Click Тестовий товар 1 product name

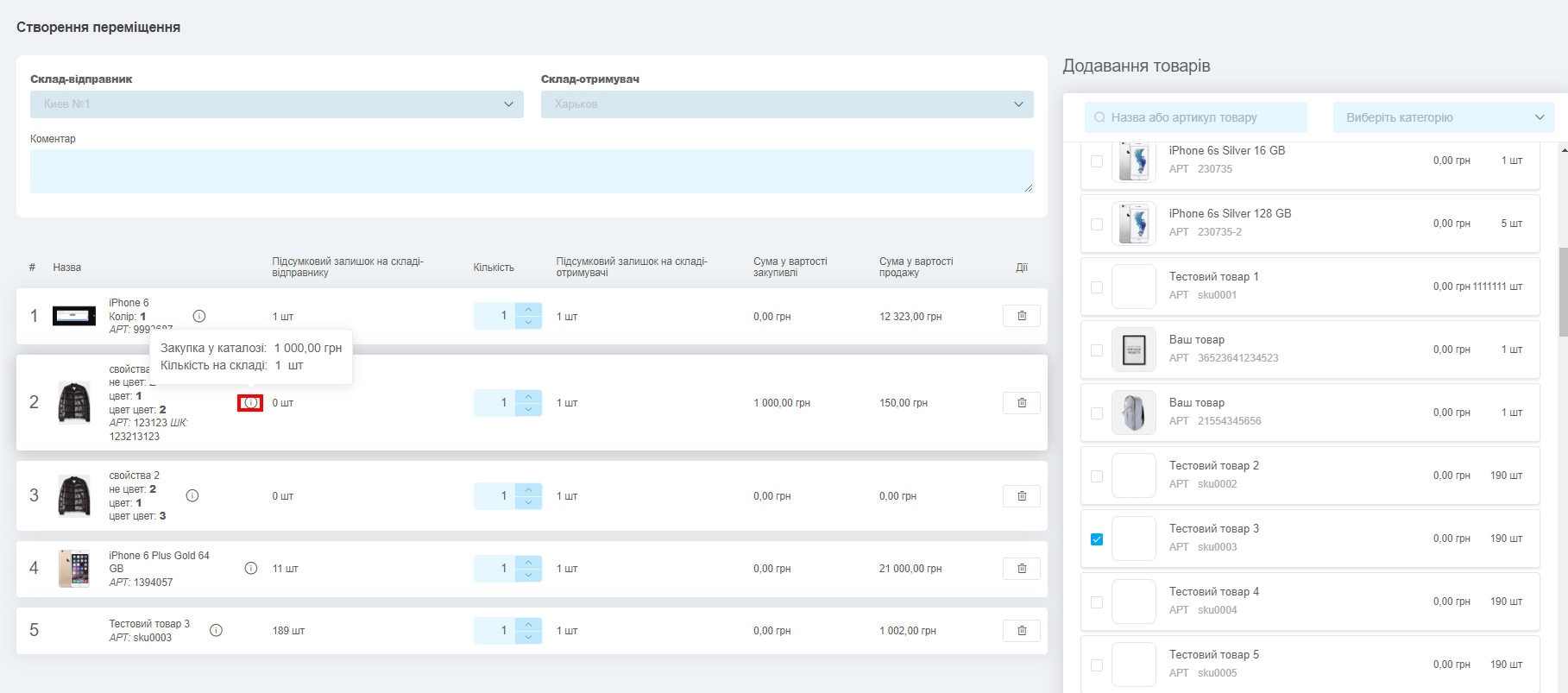1214,277
